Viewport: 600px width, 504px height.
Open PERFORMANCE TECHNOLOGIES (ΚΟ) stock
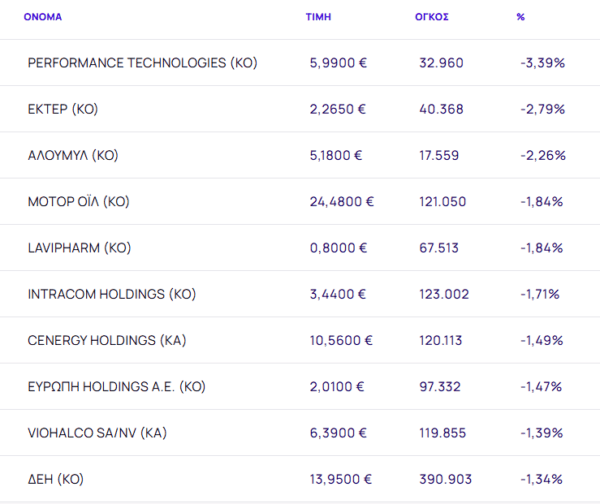point(142,63)
